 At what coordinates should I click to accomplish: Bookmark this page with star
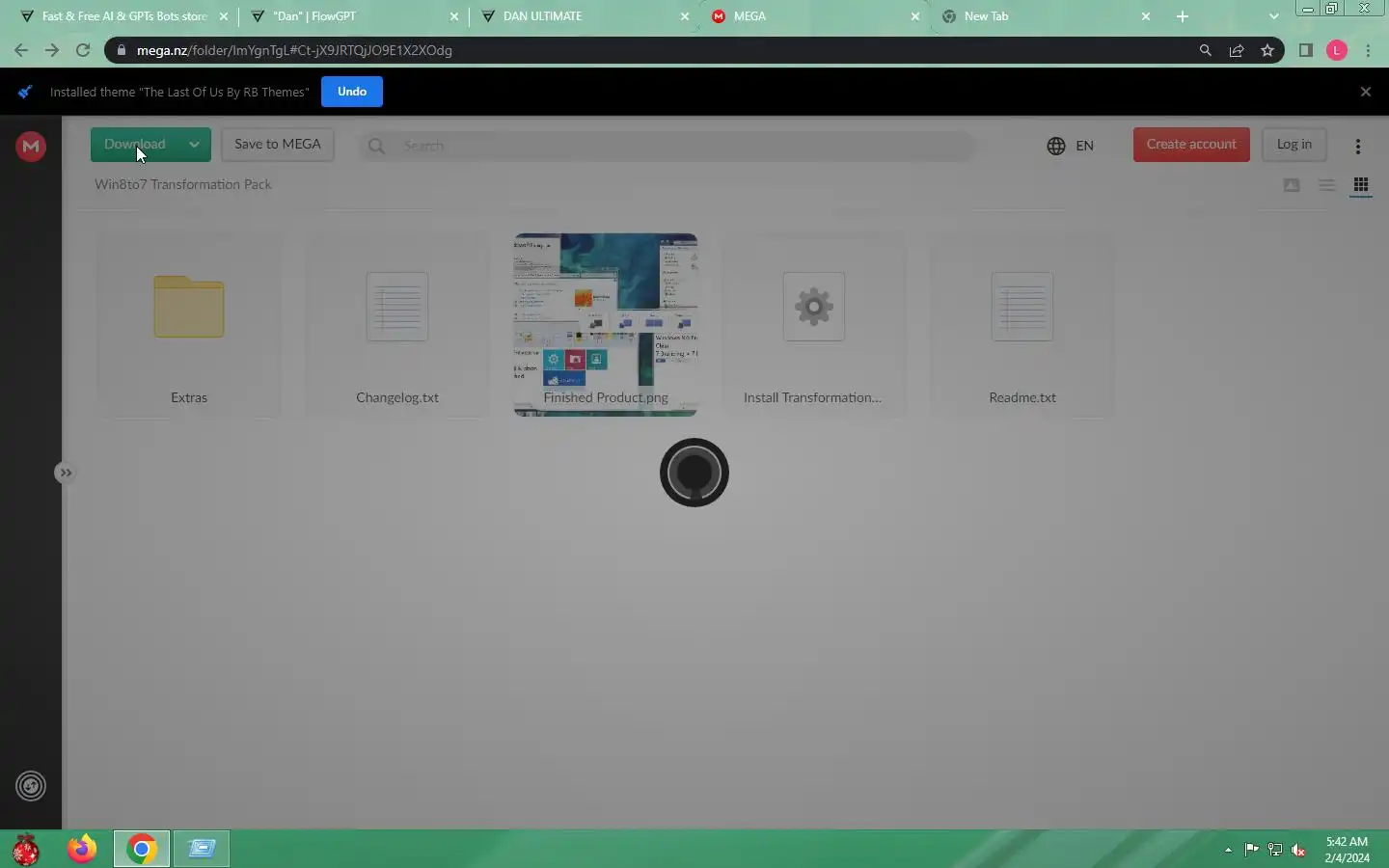(x=1267, y=50)
